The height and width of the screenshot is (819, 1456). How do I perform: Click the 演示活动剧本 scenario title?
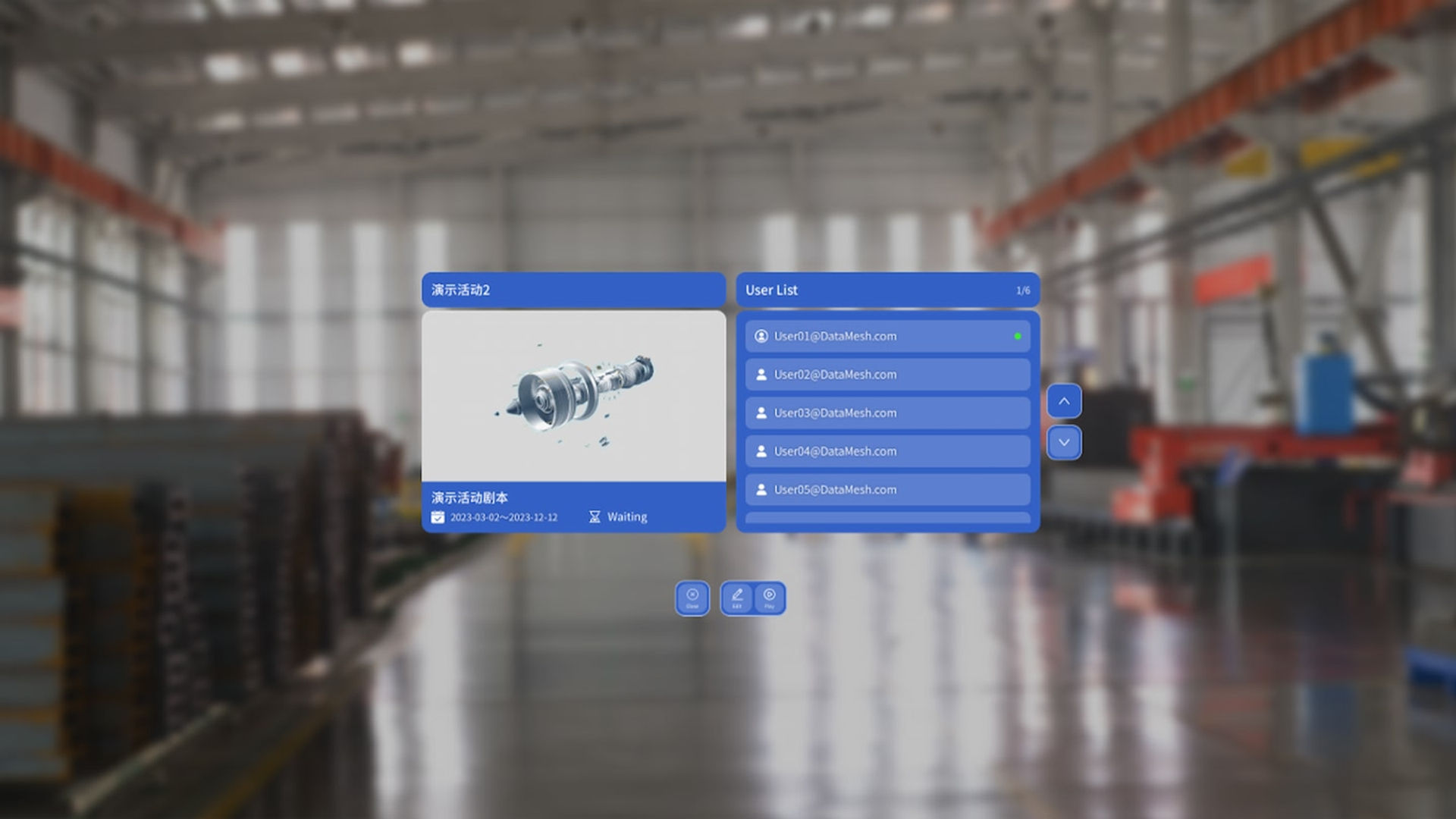tap(469, 497)
